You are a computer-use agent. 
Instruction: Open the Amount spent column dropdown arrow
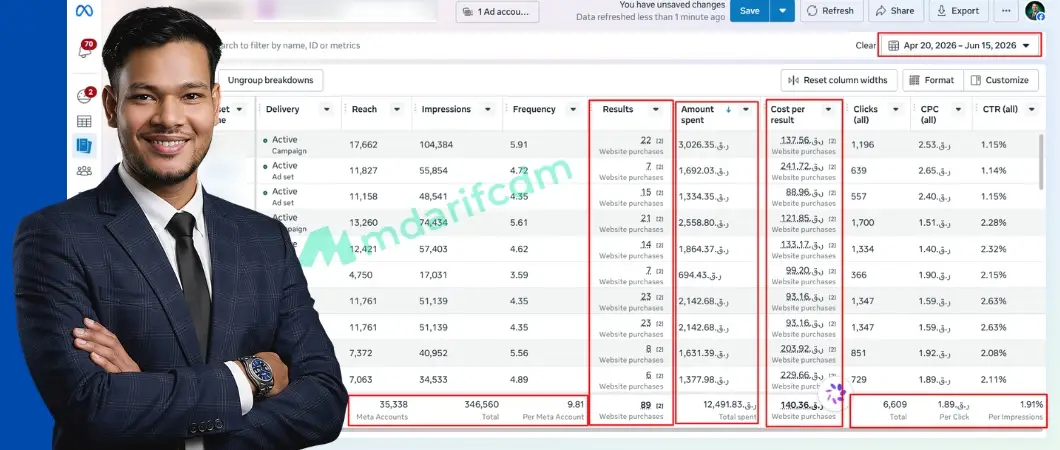pyautogui.click(x=746, y=109)
